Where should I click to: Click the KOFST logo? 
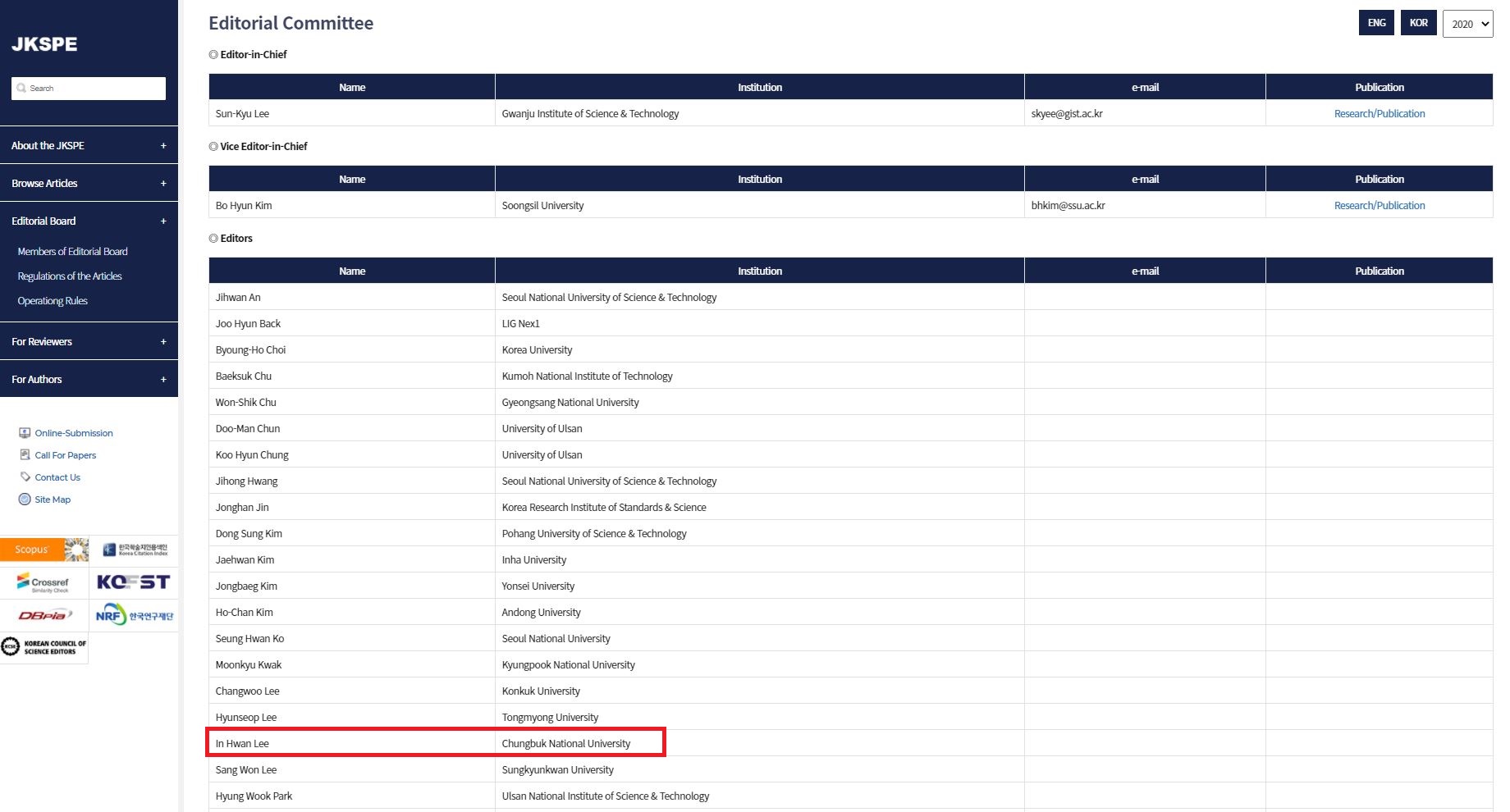[x=133, y=582]
